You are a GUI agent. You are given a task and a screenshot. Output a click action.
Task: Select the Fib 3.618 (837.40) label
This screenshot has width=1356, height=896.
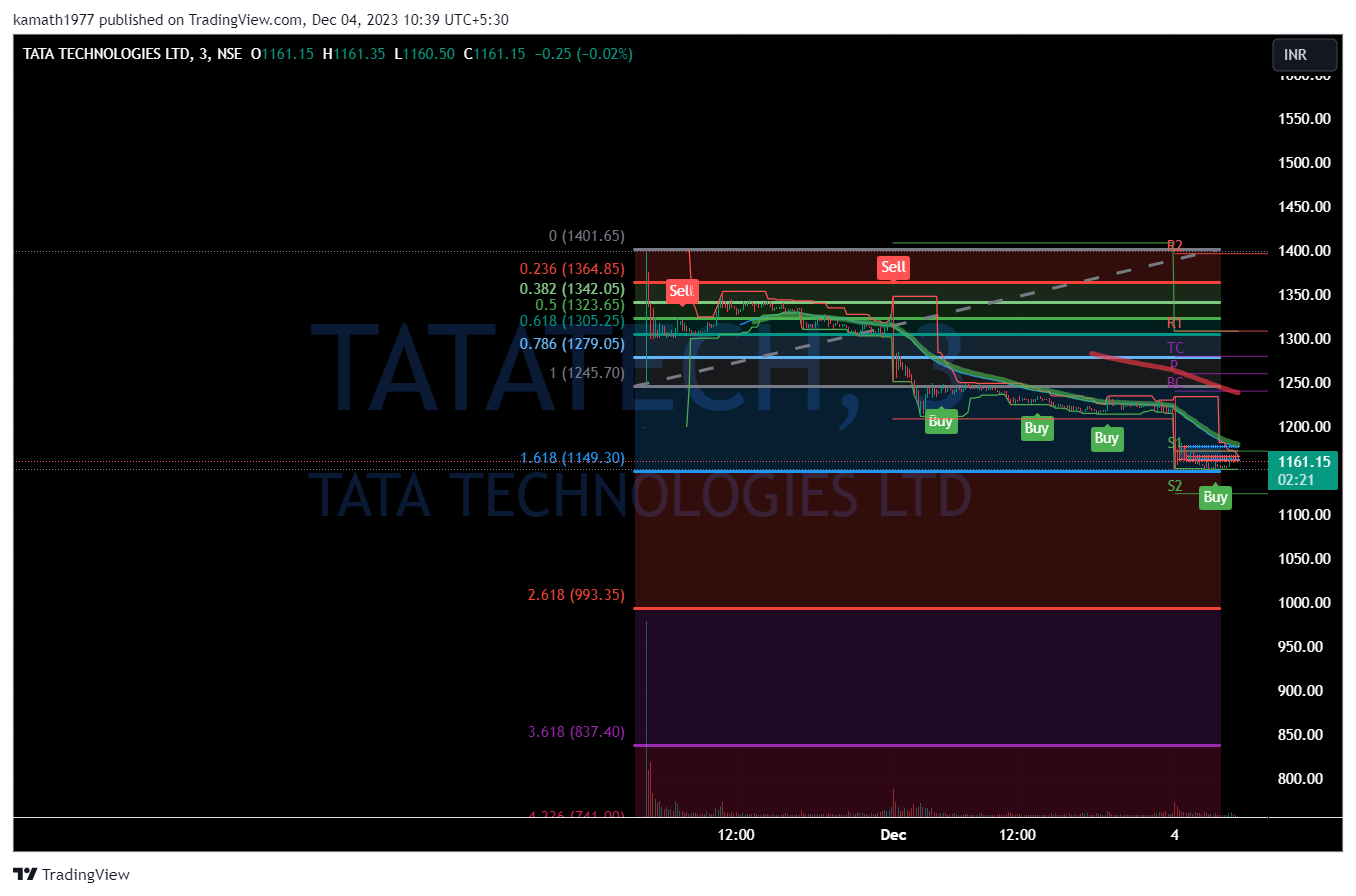(576, 732)
